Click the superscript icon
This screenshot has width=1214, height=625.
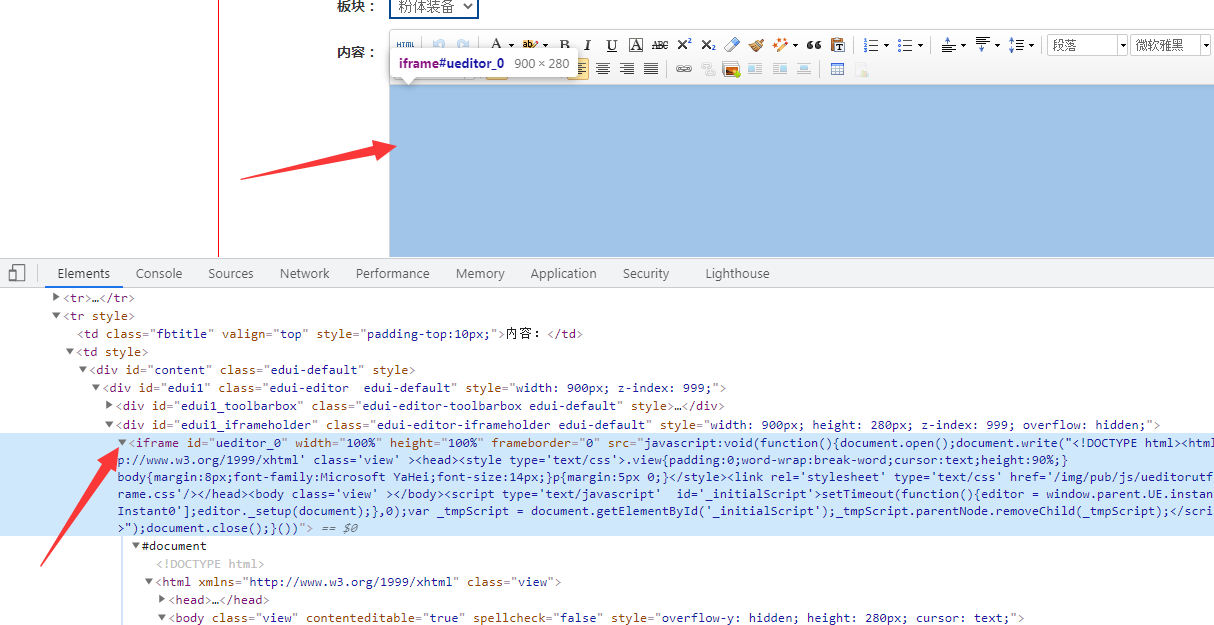(683, 44)
